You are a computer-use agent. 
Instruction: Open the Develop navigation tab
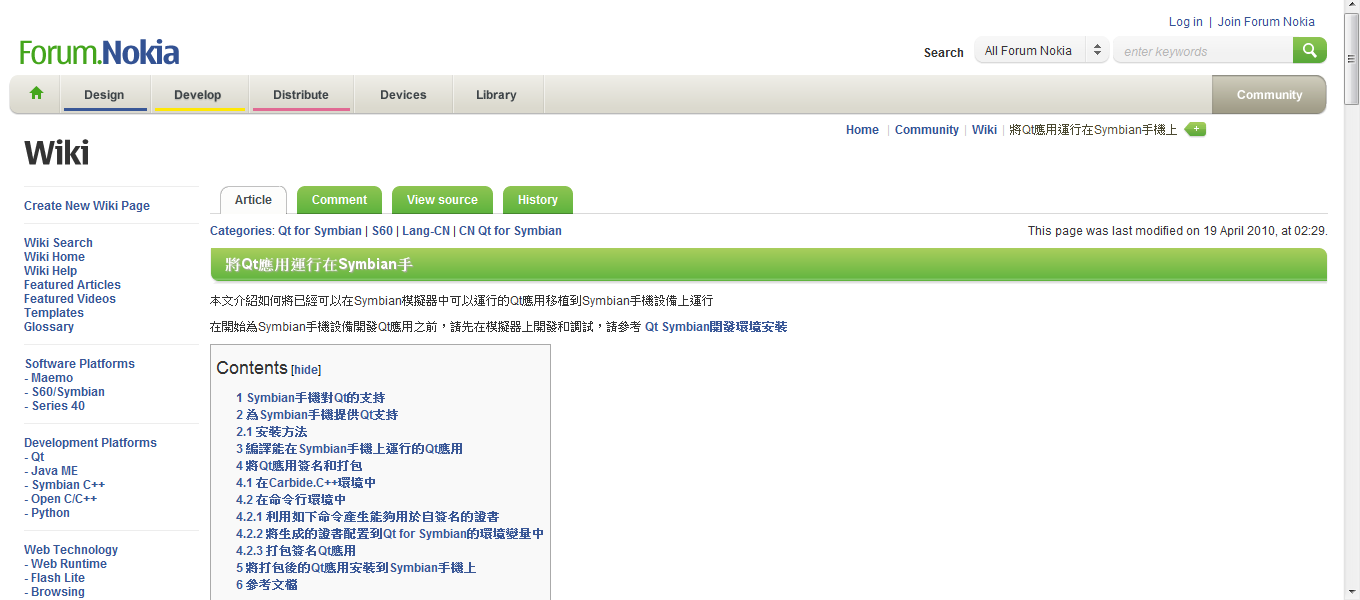click(198, 95)
